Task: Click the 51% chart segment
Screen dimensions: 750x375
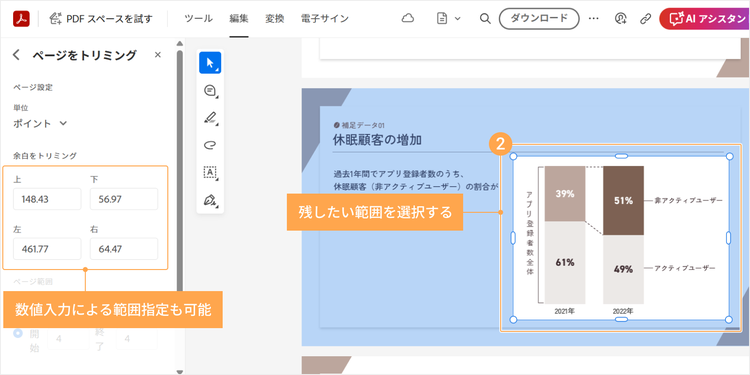Action: (623, 200)
